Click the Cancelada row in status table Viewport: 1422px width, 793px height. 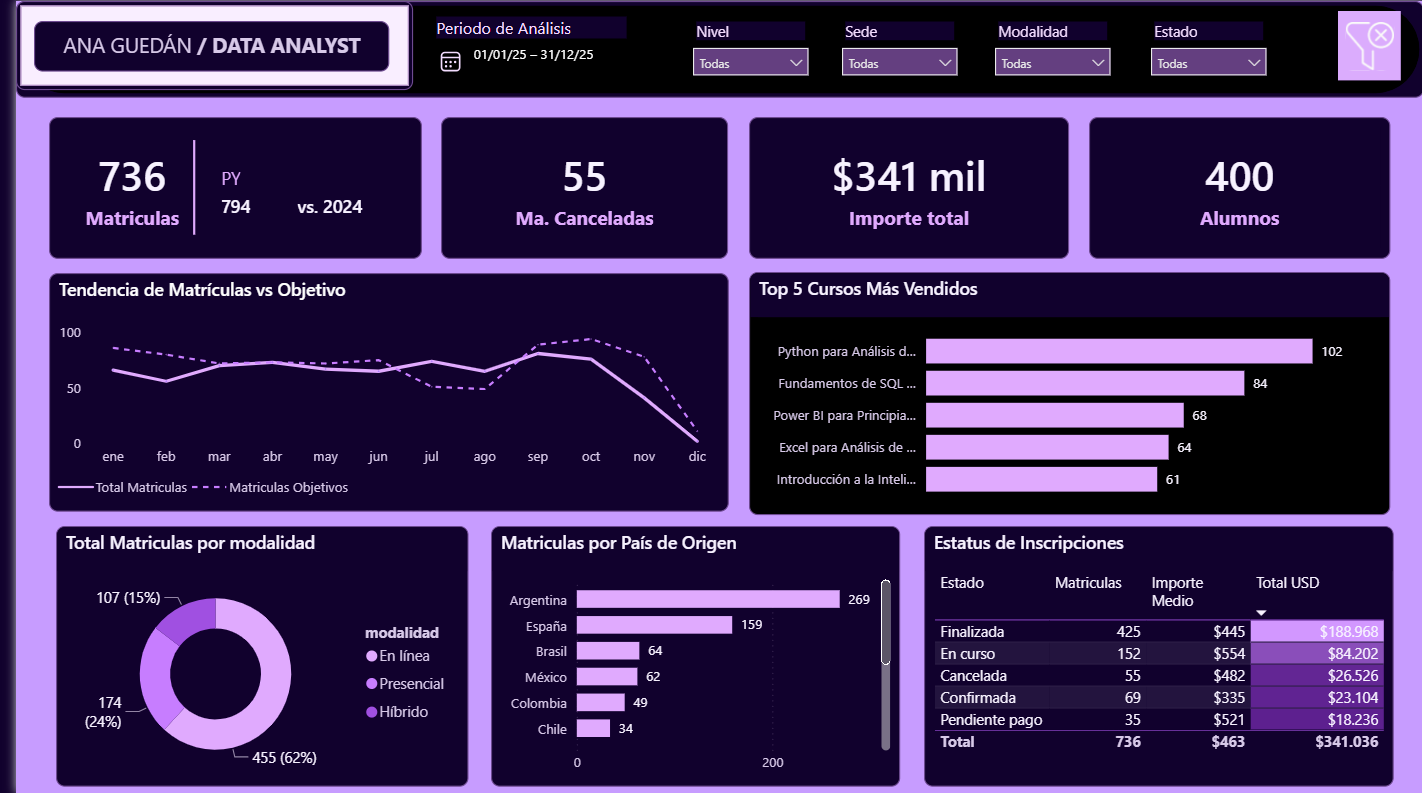coord(1160,676)
